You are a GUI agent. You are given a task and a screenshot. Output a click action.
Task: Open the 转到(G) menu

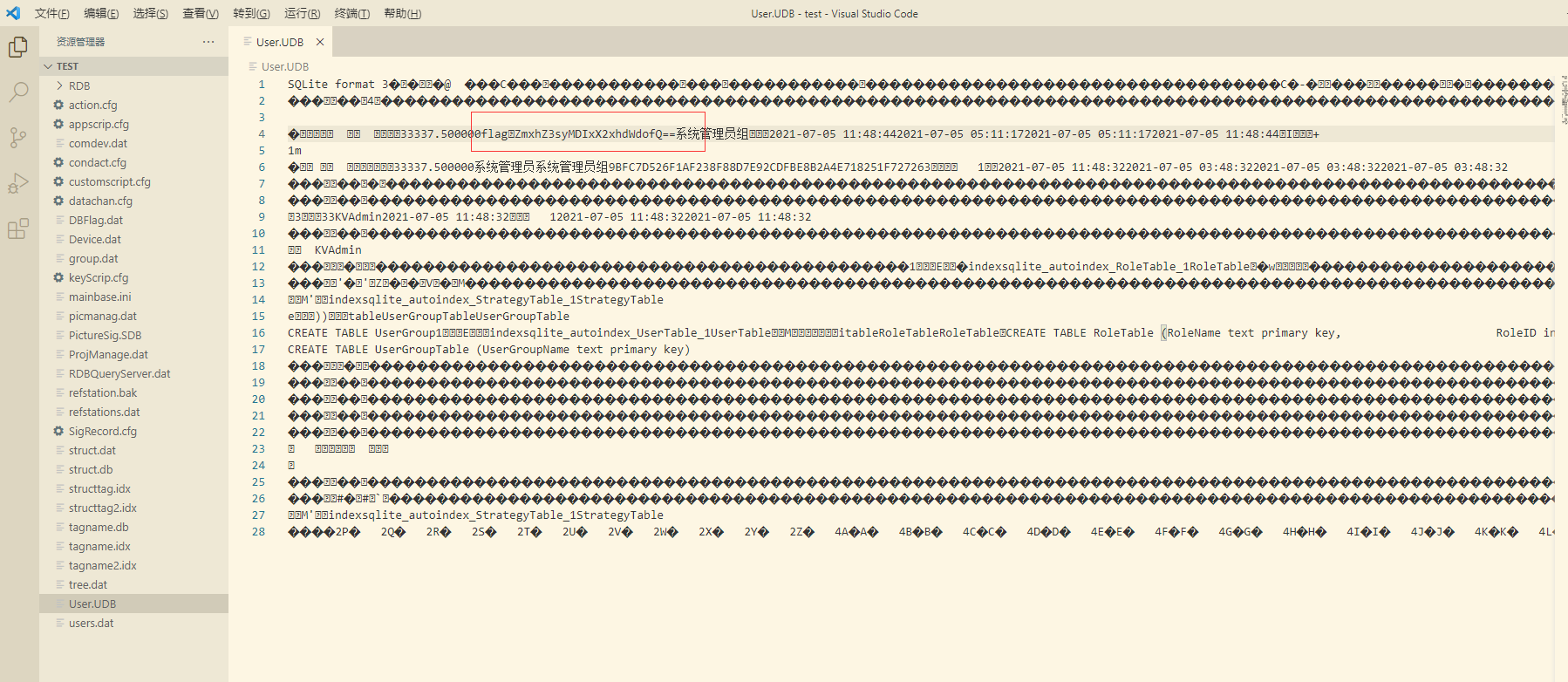tap(251, 13)
